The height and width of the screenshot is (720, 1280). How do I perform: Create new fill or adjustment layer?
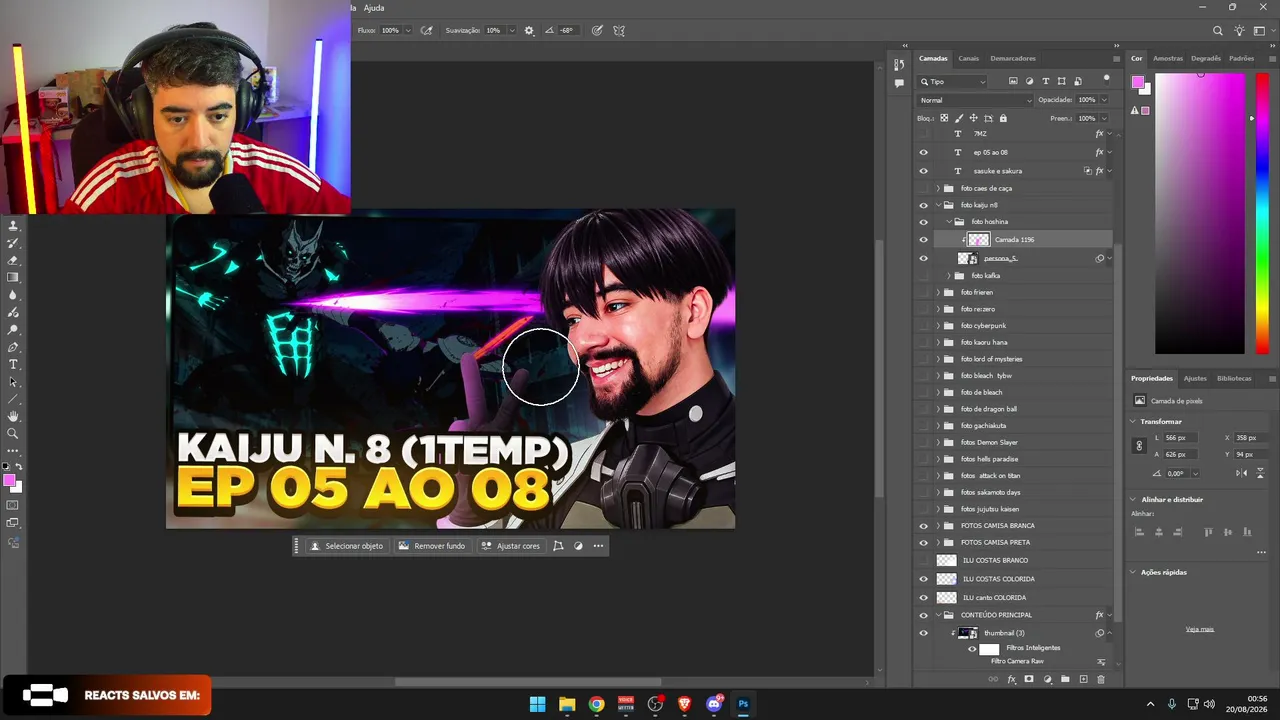coord(1047,680)
